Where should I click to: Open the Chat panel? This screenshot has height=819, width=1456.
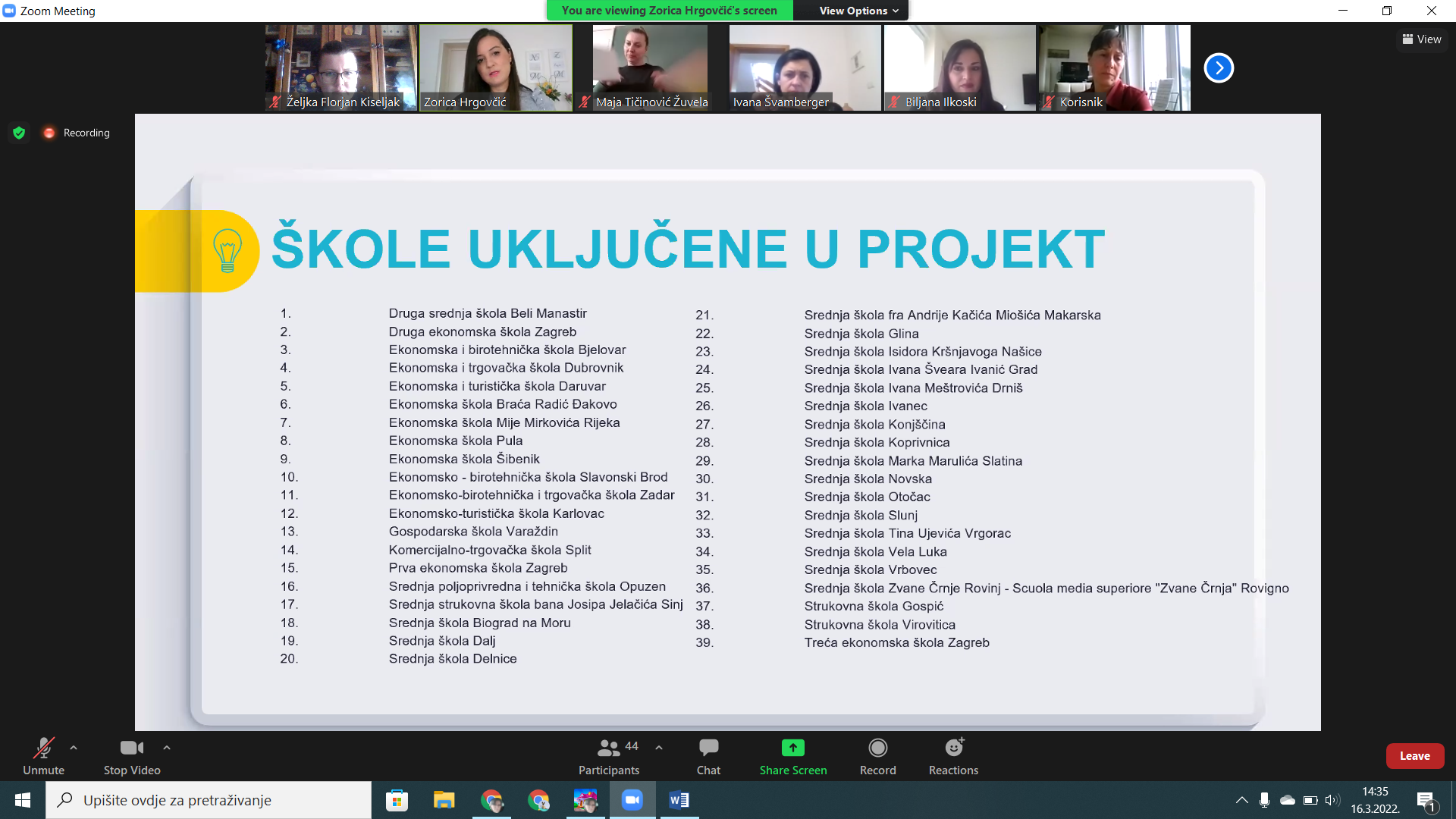(x=708, y=756)
